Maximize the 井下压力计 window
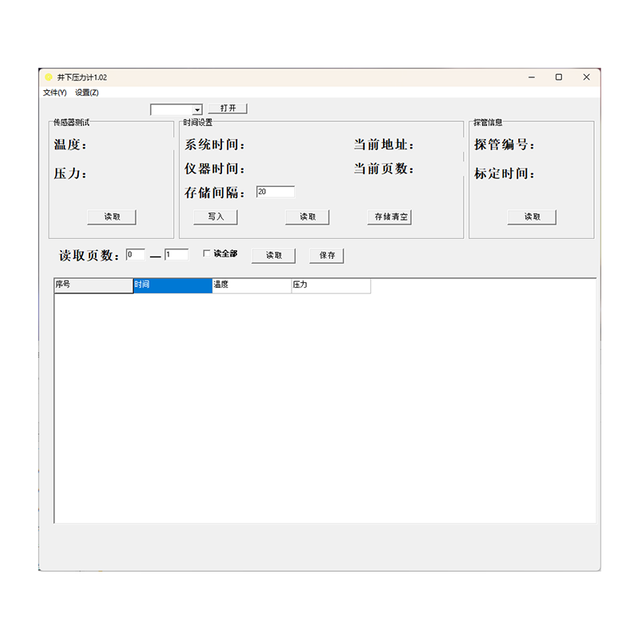Image resolution: width=640 pixels, height=640 pixels. (559, 77)
